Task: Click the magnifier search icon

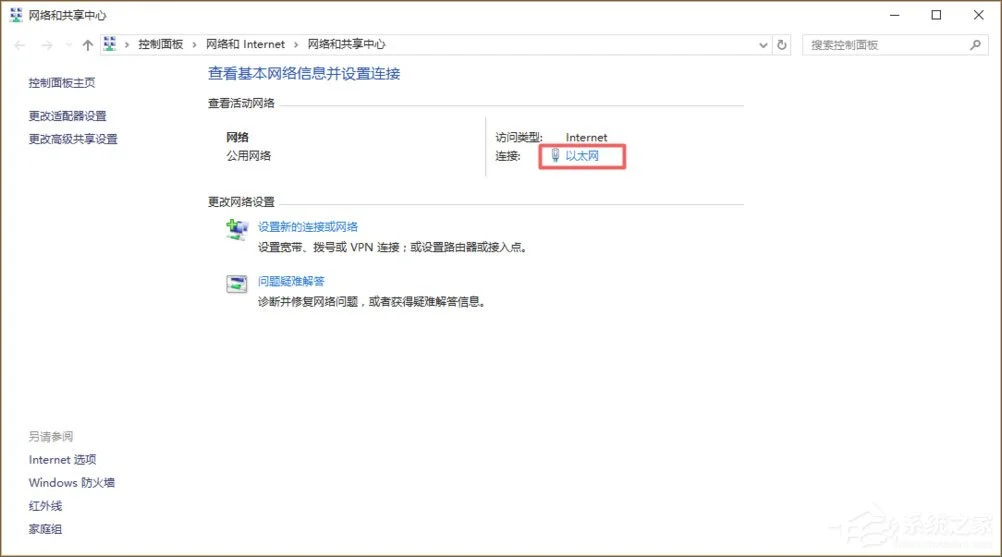Action: tap(976, 45)
